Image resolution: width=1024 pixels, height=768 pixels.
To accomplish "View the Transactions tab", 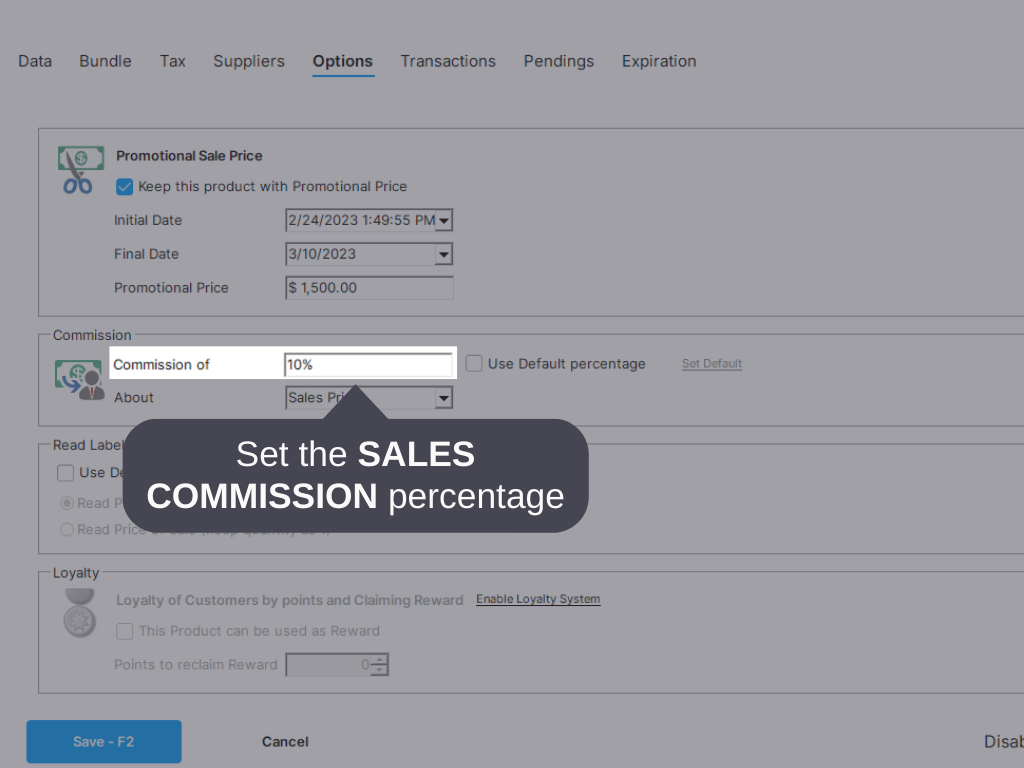I will point(448,61).
